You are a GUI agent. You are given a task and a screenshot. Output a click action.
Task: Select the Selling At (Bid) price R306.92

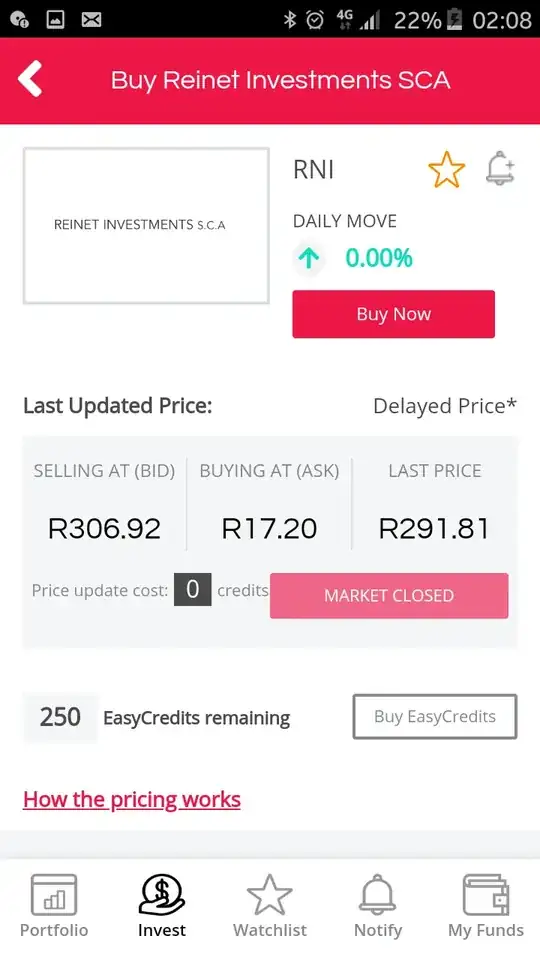104,529
